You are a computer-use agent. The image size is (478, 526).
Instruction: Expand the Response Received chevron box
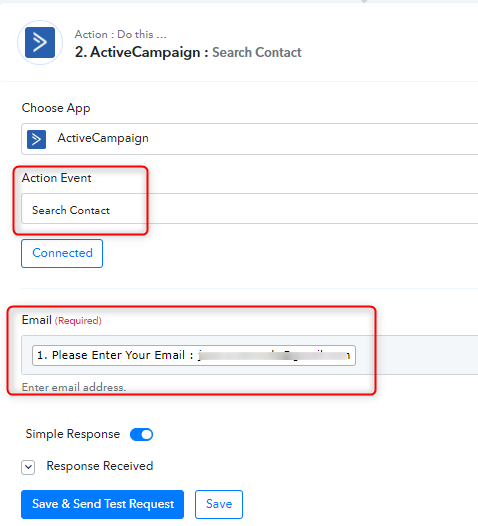tap(28, 467)
